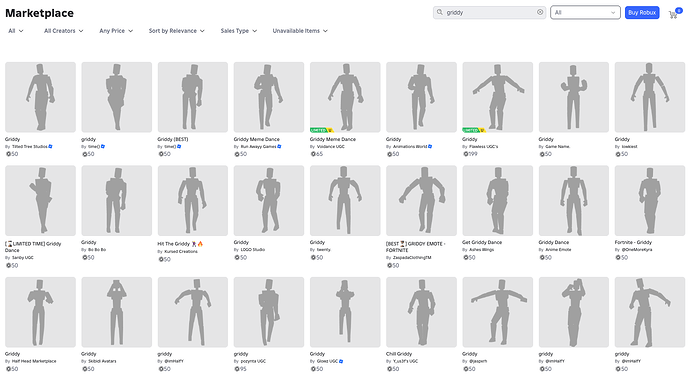The height and width of the screenshot is (377, 690).
Task: Visit creator Voidance UGC
Action: click(332, 146)
